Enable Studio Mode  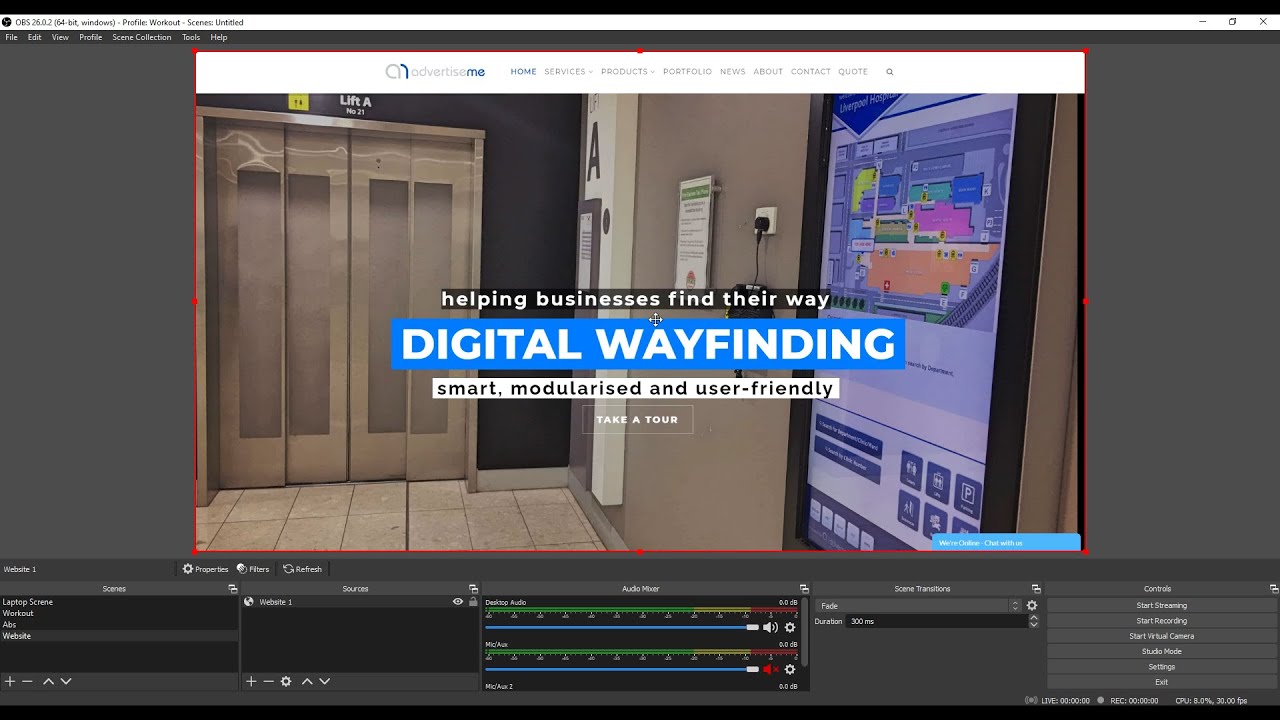(1161, 651)
